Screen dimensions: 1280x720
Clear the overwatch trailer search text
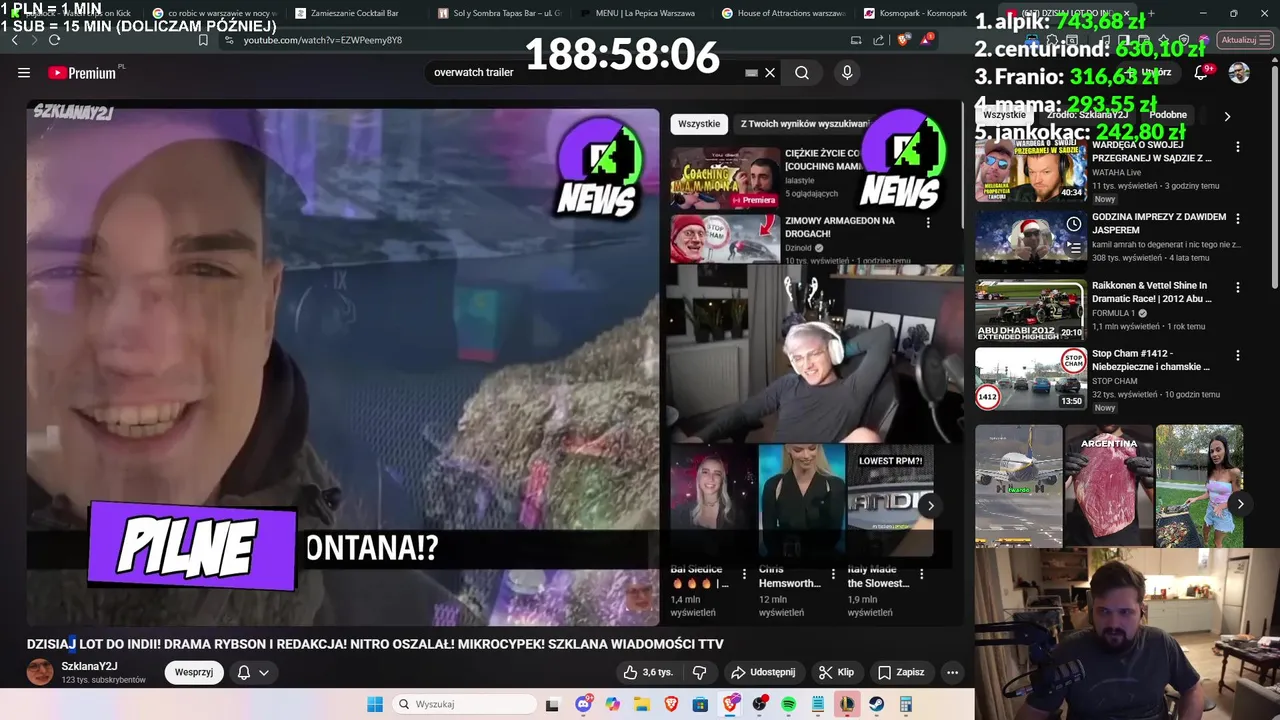pyautogui.click(x=770, y=72)
